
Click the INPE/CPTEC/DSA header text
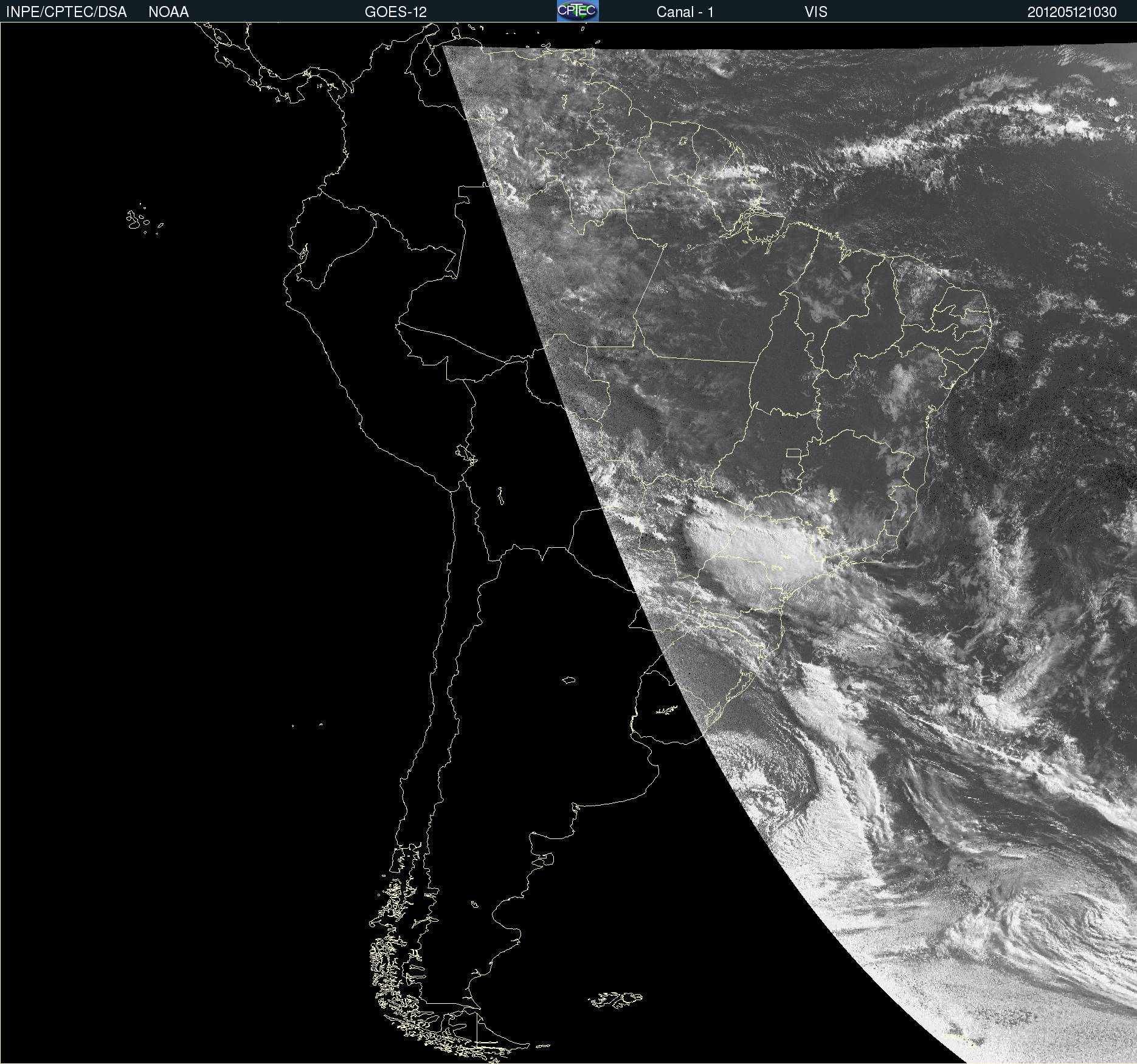pyautogui.click(x=66, y=12)
